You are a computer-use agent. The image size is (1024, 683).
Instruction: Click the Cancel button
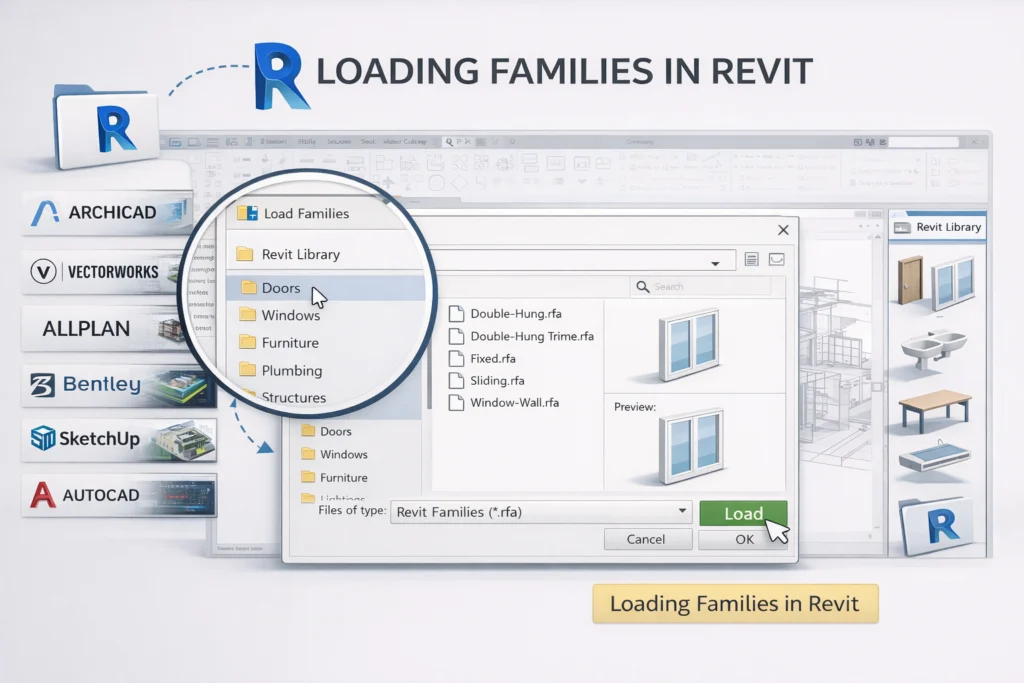tap(648, 538)
